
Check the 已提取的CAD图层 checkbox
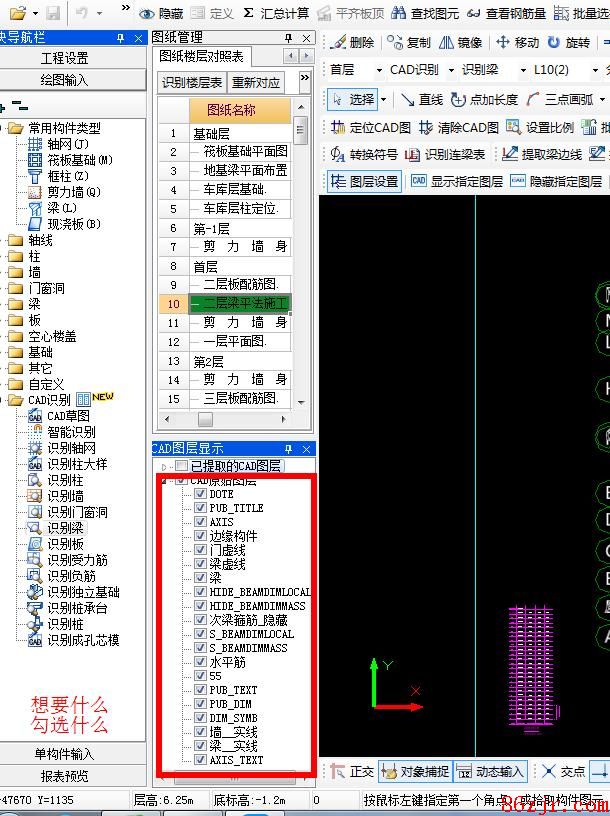181,466
